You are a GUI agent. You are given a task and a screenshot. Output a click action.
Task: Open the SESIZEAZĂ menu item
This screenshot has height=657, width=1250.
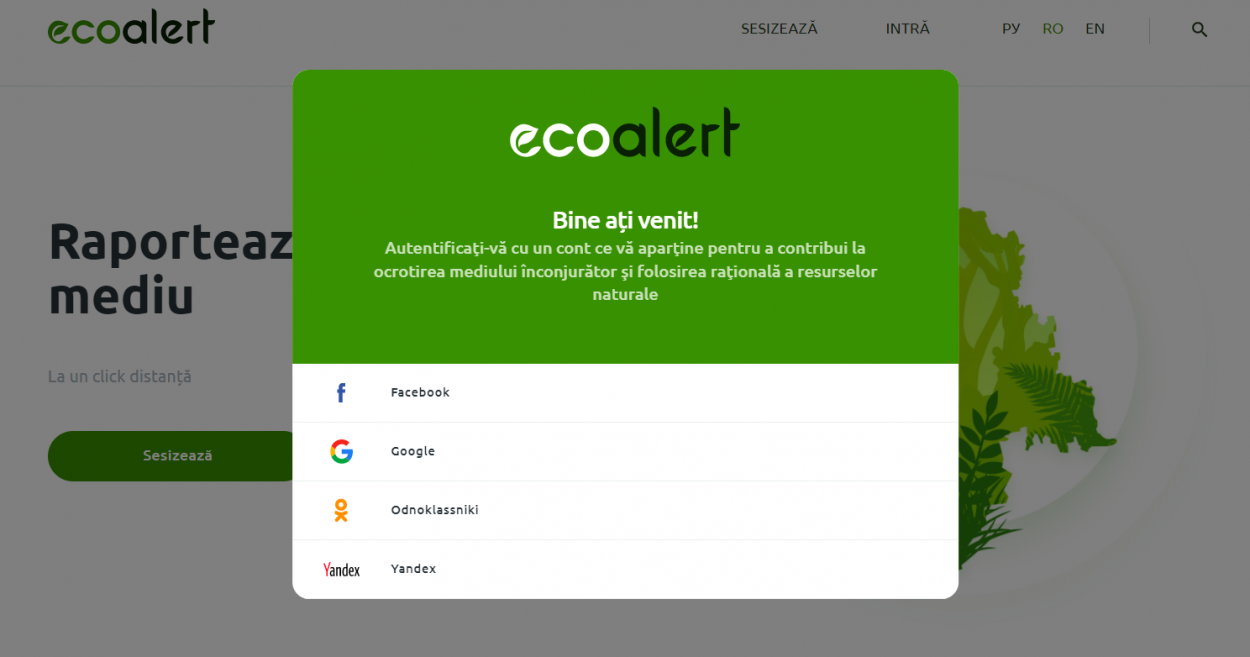779,29
